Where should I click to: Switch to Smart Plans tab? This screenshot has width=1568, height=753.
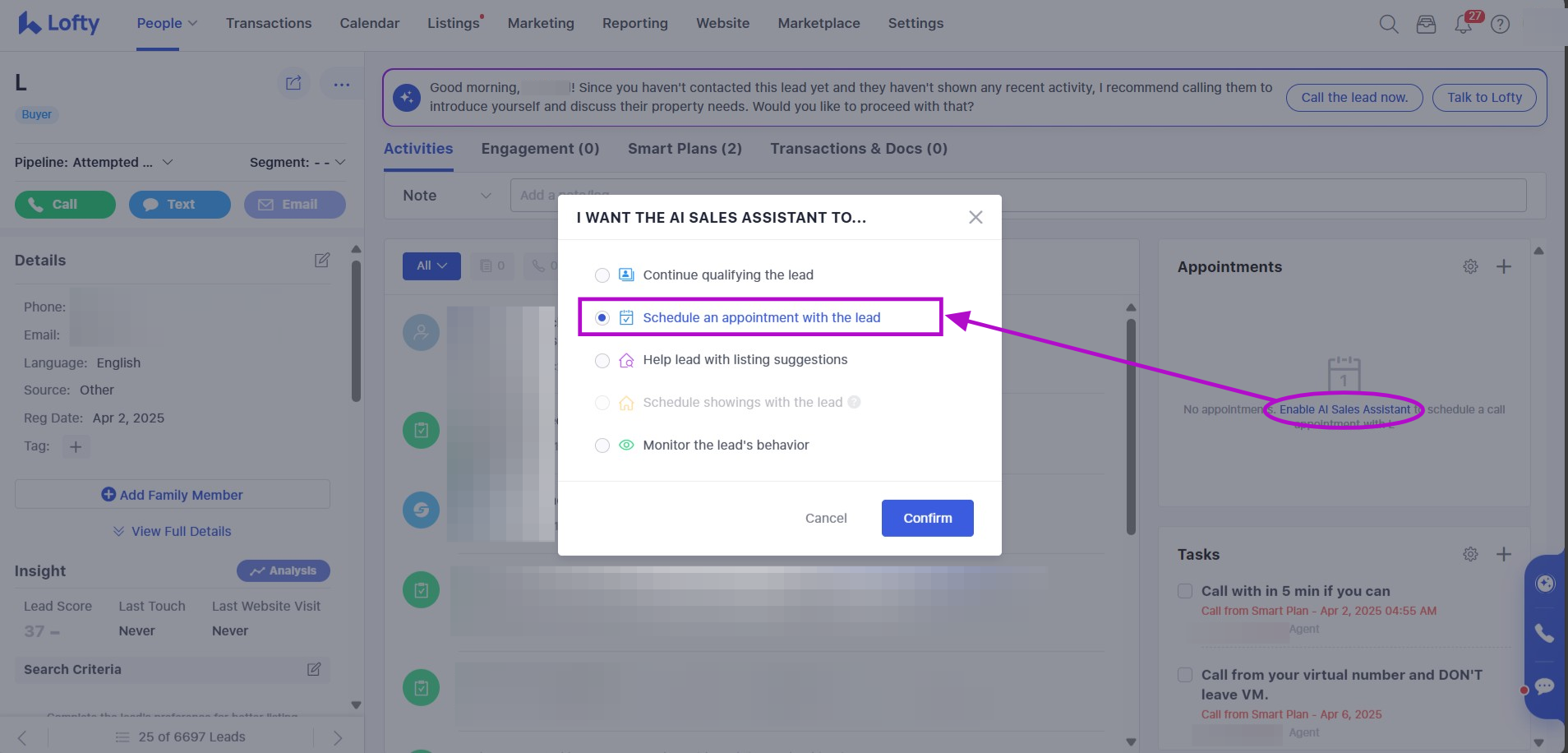coord(684,149)
